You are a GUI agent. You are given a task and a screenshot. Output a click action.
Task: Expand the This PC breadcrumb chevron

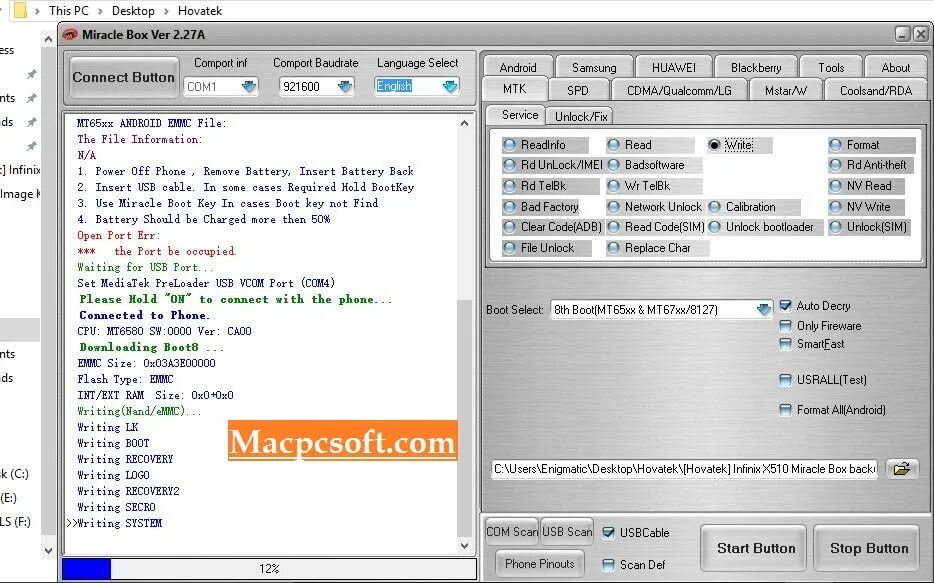[x=100, y=11]
